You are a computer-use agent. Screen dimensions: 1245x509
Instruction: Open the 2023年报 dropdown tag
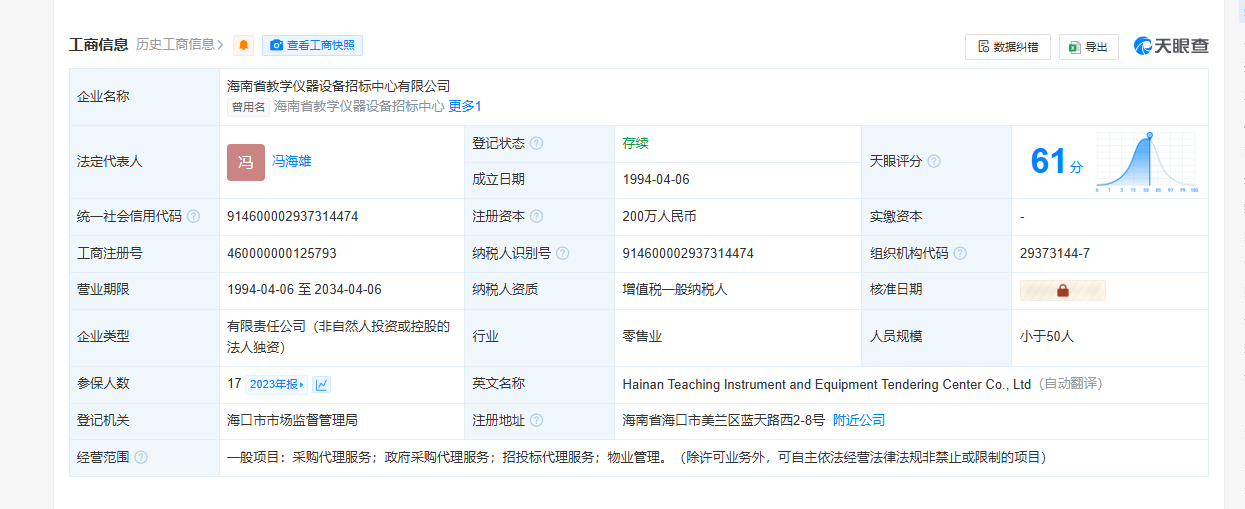coord(276,384)
